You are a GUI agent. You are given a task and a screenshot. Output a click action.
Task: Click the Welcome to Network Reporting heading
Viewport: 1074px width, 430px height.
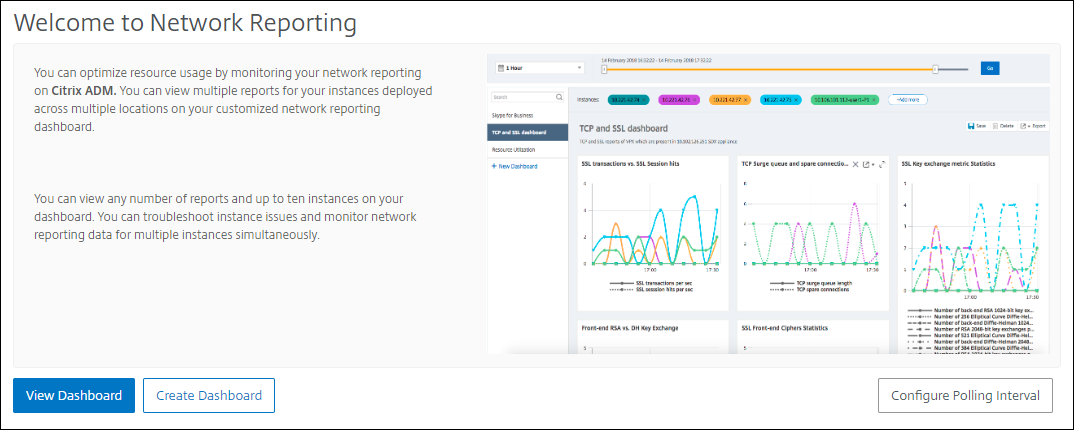pos(185,23)
